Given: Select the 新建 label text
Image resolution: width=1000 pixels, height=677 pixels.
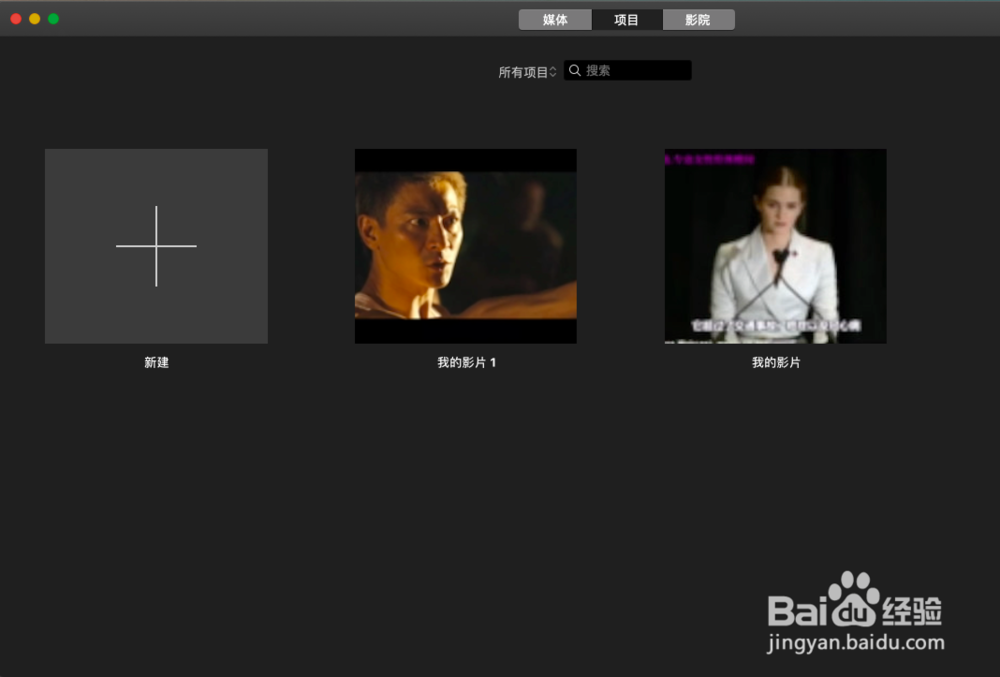Looking at the screenshot, I should (x=156, y=363).
